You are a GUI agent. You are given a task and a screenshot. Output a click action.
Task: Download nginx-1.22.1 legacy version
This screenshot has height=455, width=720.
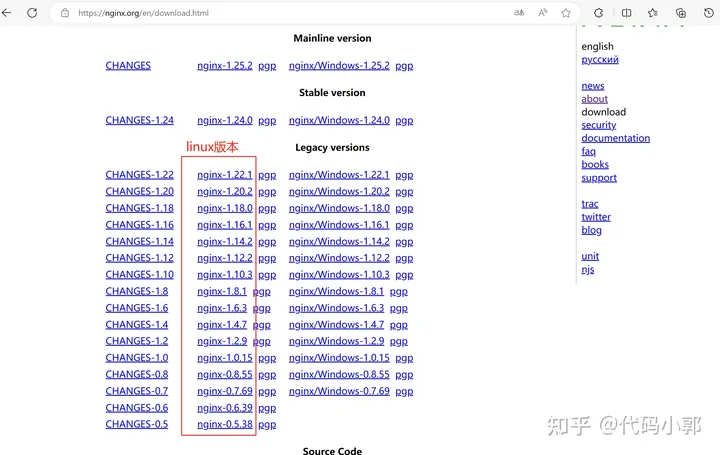(225, 175)
